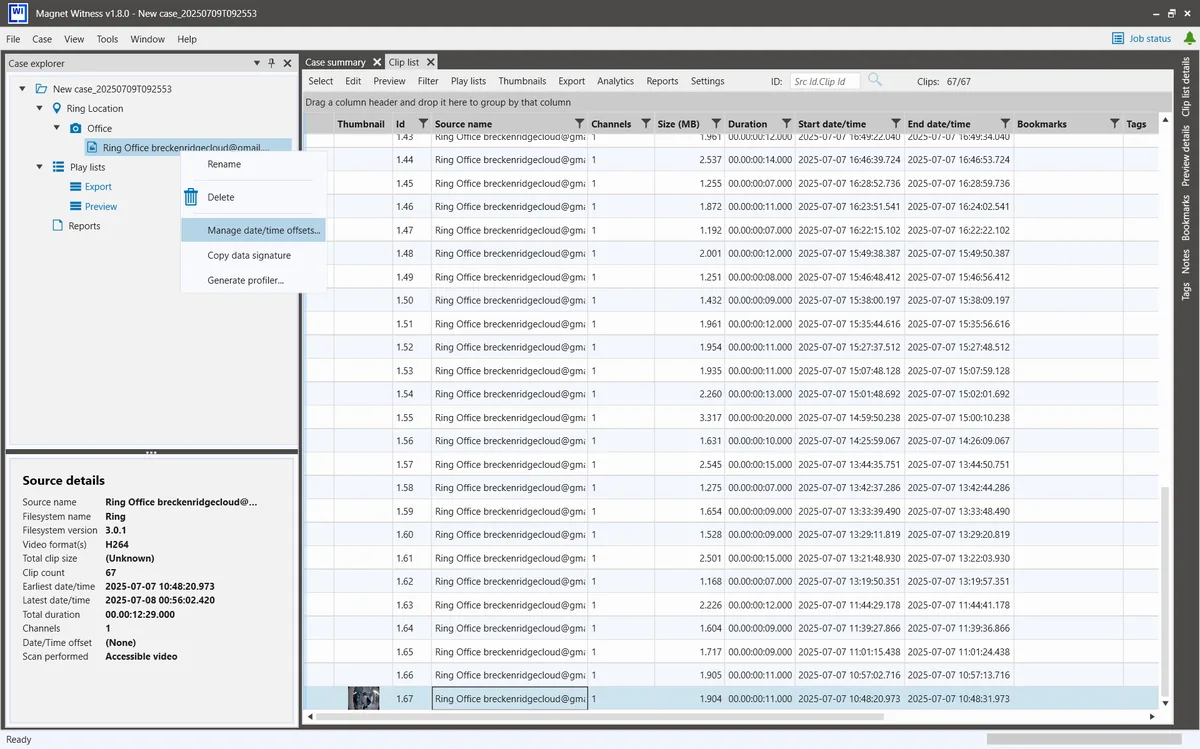The image size is (1200, 749).
Task: Click the green notification bell icon
Action: [x=1189, y=39]
